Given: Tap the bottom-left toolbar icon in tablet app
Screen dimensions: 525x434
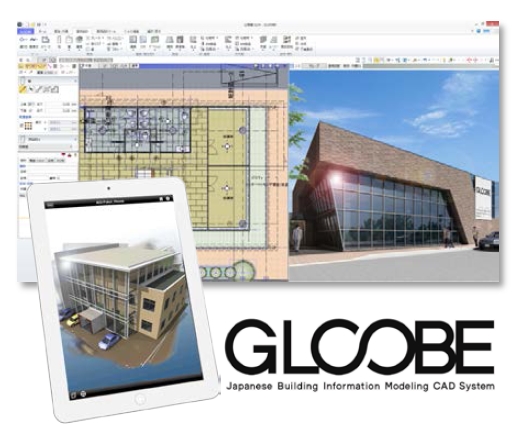Looking at the screenshot, I should (74, 394).
